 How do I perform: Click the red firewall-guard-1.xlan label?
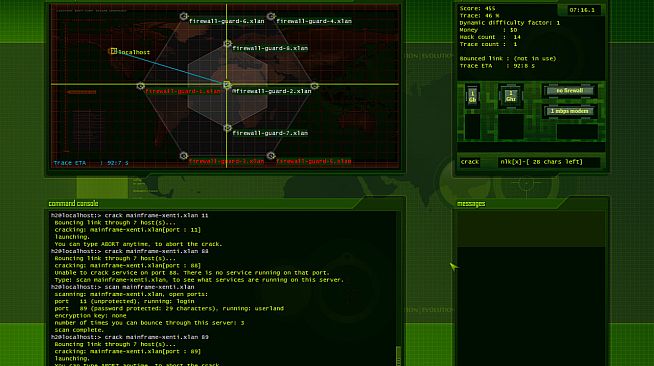[183, 91]
